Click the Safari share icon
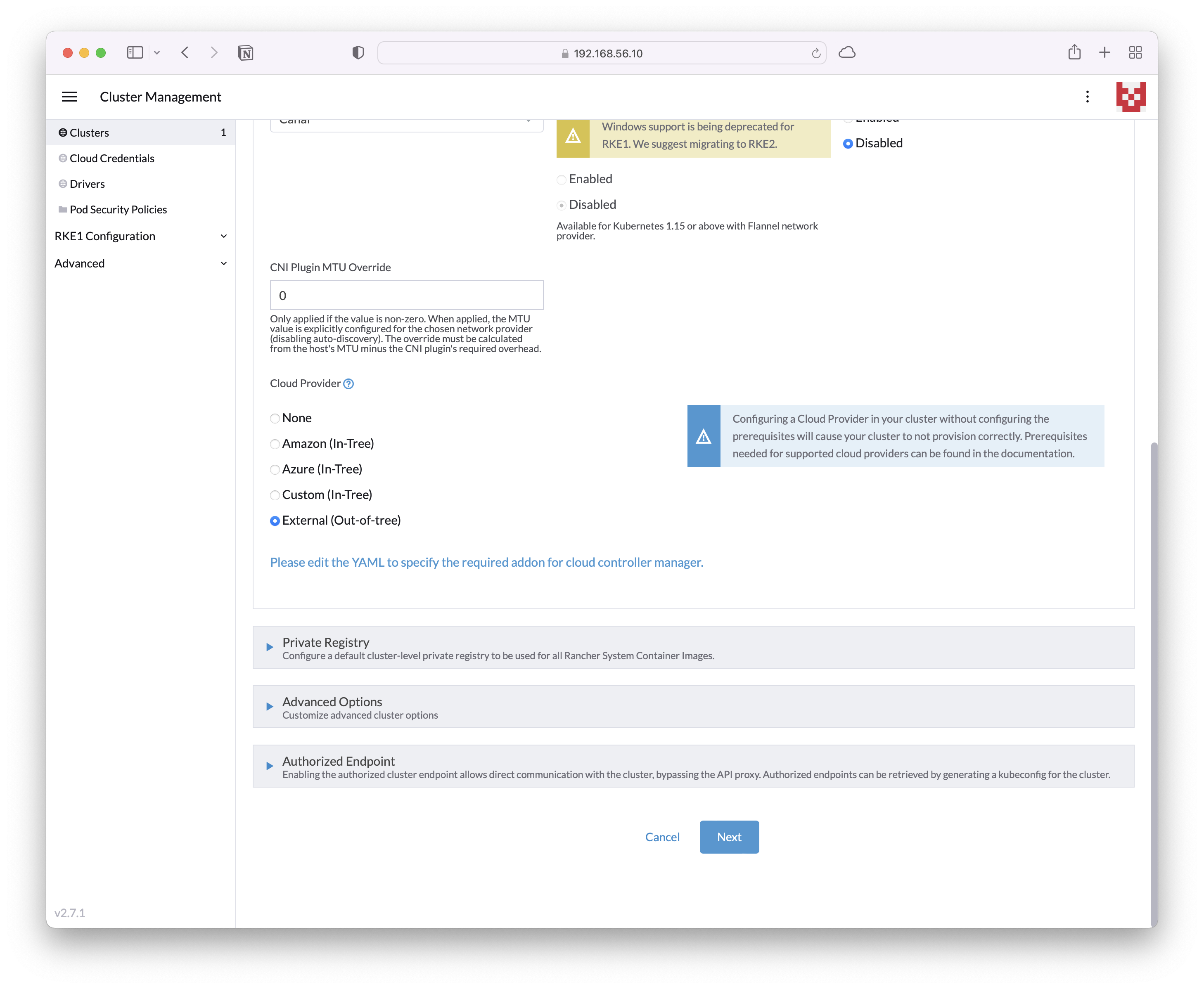This screenshot has width=1204, height=989. click(1074, 52)
